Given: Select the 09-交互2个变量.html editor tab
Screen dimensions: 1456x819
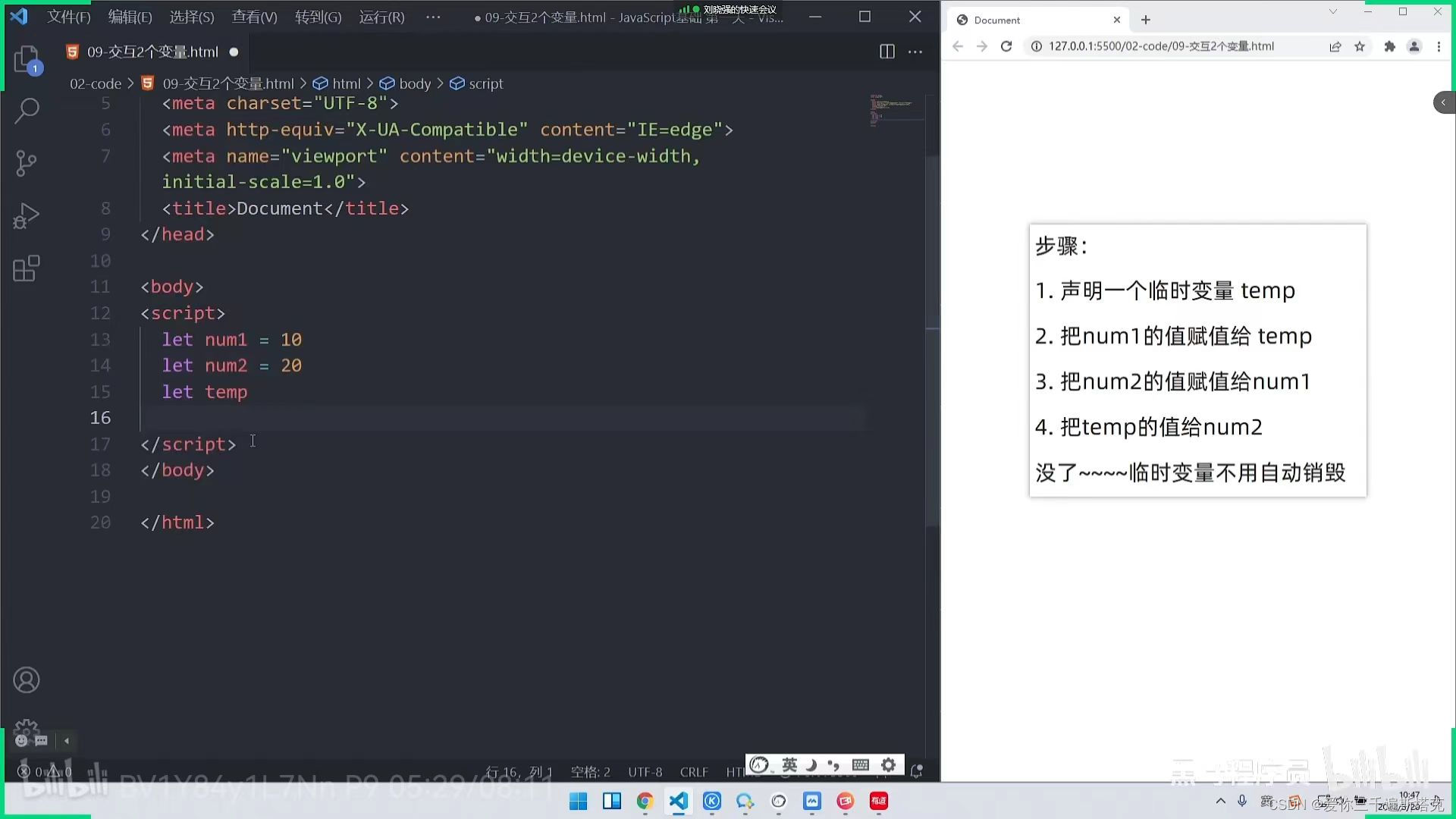Looking at the screenshot, I should (x=152, y=52).
